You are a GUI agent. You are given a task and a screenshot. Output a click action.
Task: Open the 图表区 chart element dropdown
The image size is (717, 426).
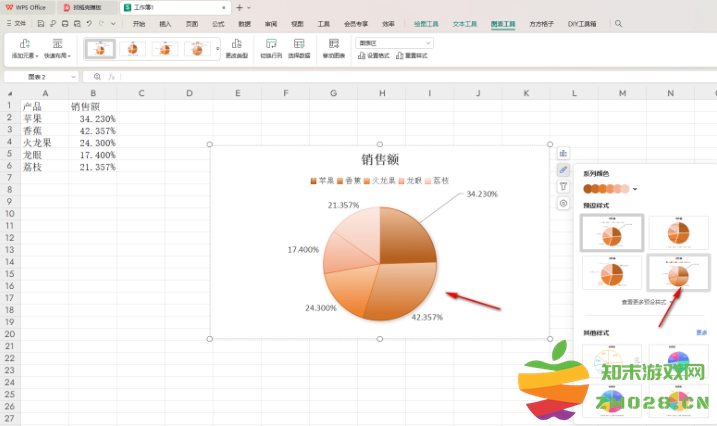(x=394, y=43)
